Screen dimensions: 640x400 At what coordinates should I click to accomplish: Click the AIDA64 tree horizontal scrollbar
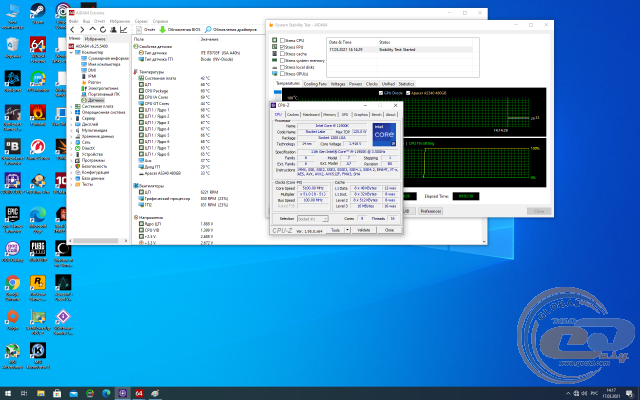(x=98, y=241)
